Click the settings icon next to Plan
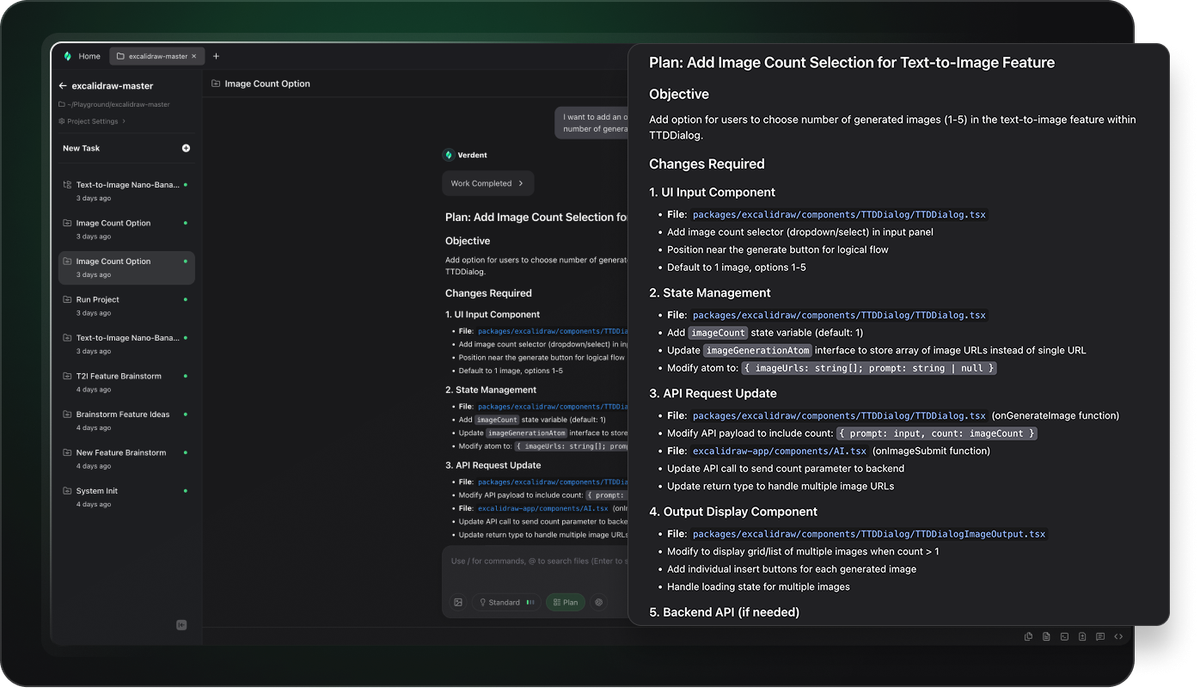The width and height of the screenshot is (1200, 688). 599,602
